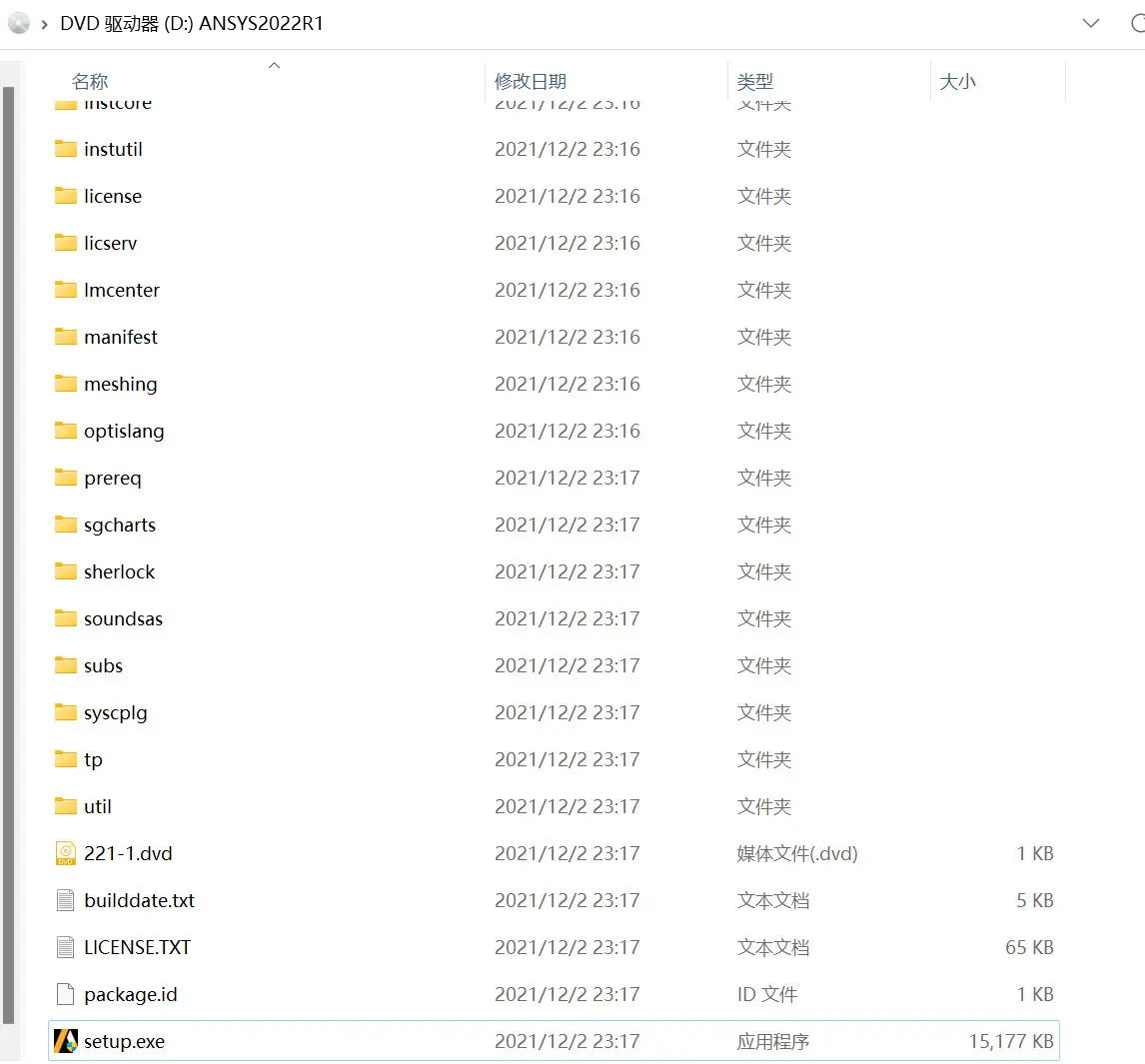Select the builddate.txt file name
1145x1064 pixels.
click(x=140, y=900)
